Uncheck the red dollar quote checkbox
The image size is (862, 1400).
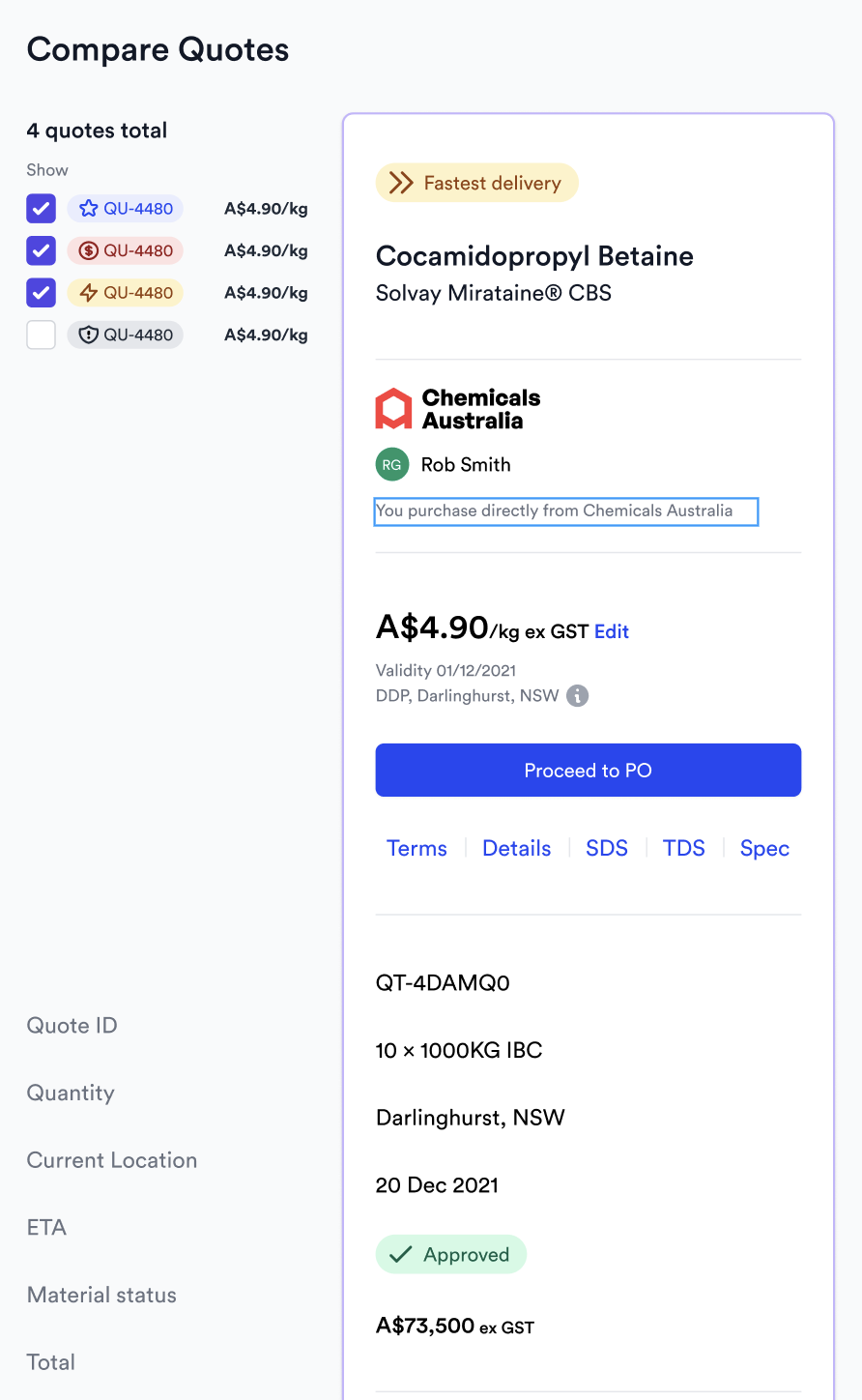tap(42, 250)
